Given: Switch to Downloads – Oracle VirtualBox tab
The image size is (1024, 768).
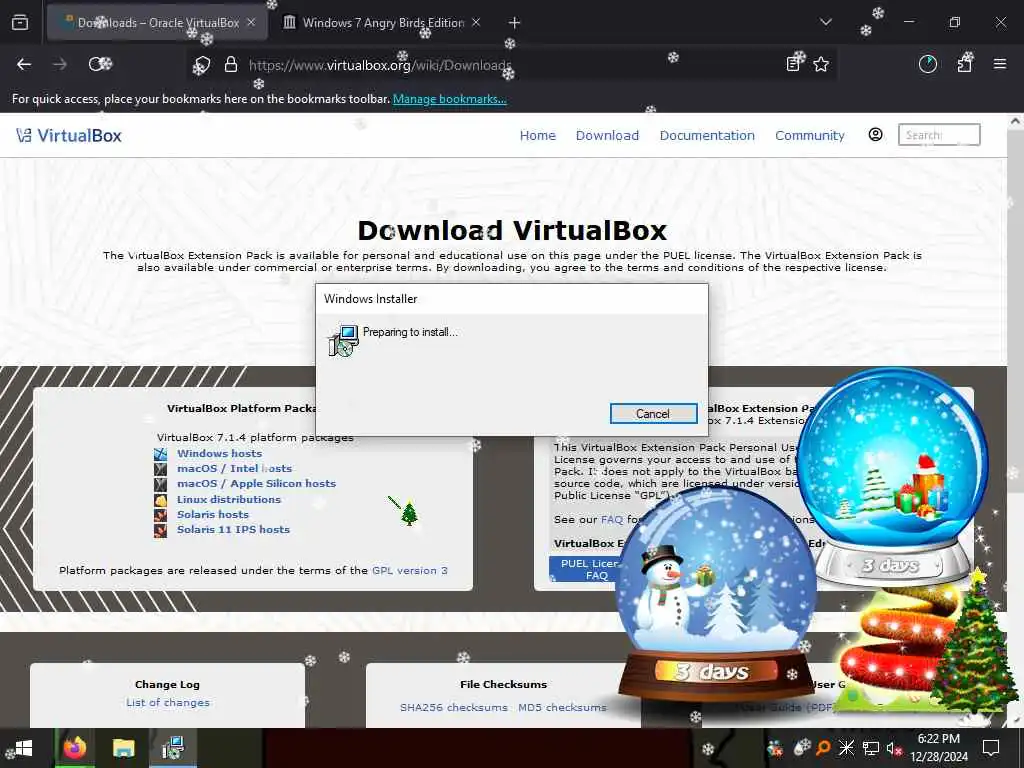Looking at the screenshot, I should point(157,23).
